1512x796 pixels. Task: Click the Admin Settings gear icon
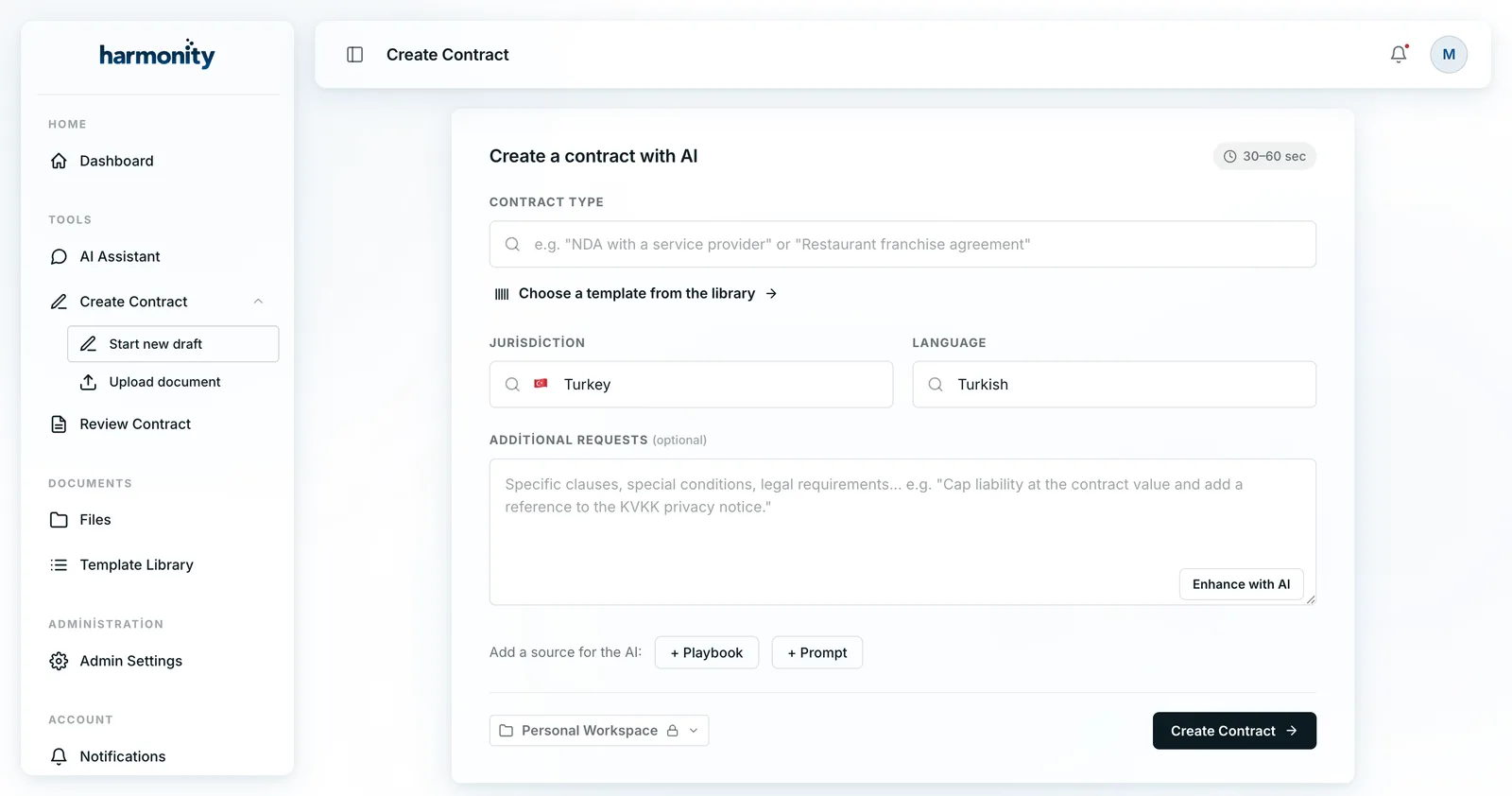coord(59,661)
